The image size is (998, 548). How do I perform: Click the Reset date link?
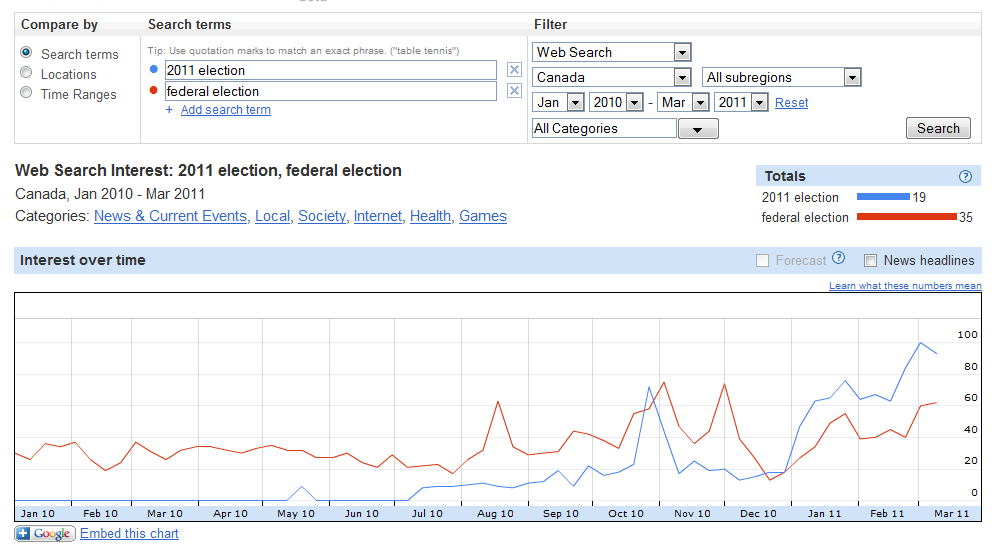(x=791, y=102)
